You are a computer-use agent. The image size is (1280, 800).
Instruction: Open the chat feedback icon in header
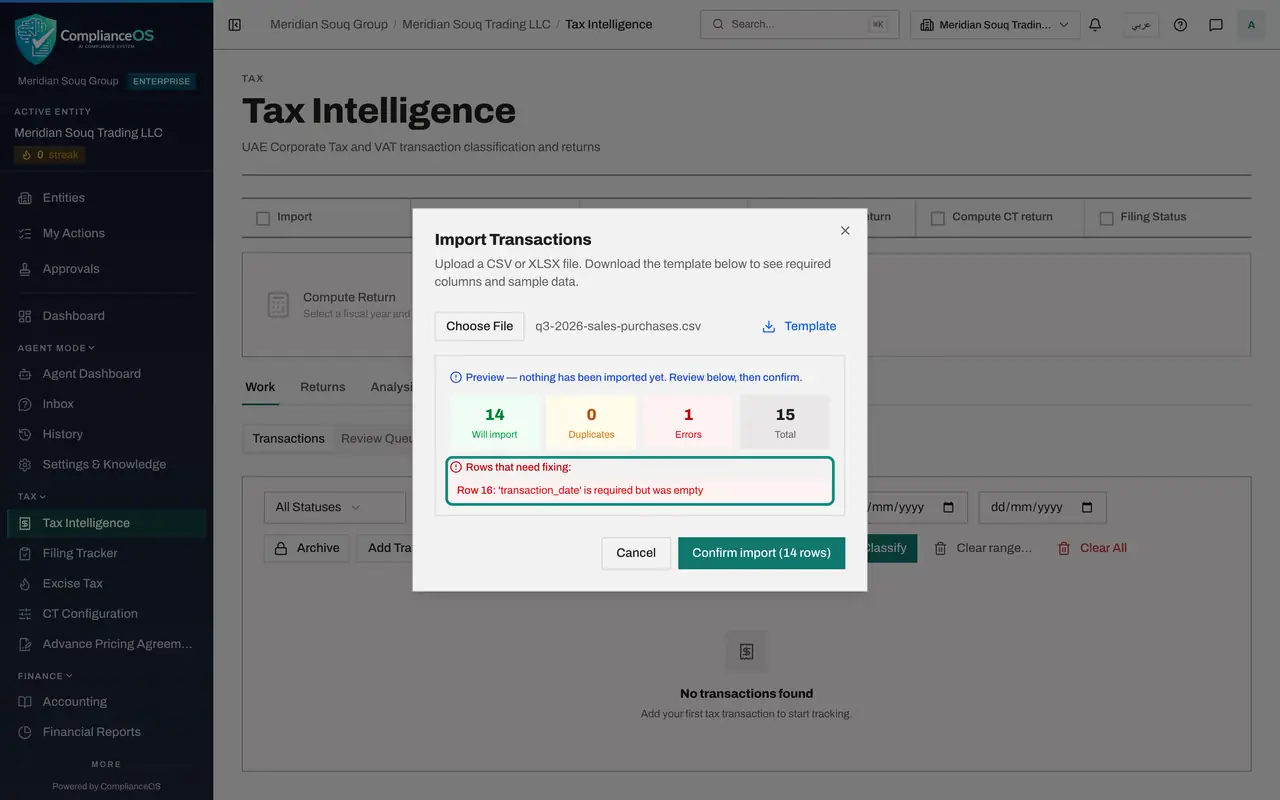coord(1216,25)
